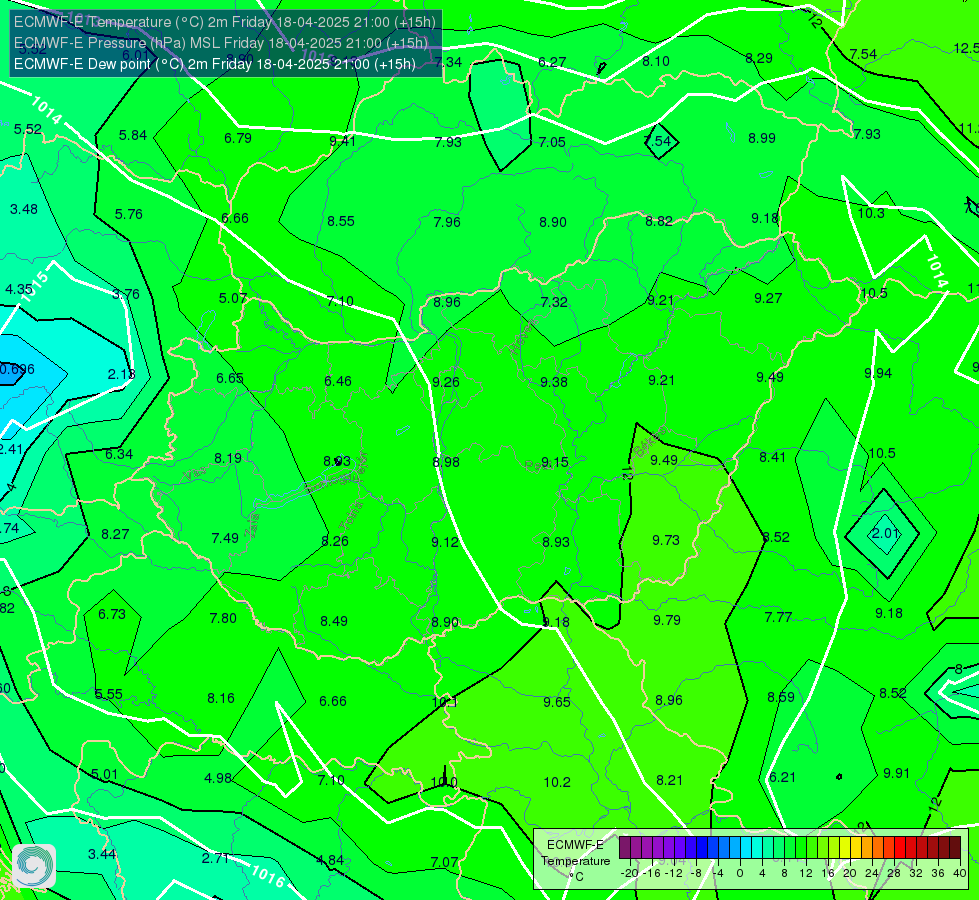
Task: Click the dew point value 7.32
Action: (x=554, y=302)
